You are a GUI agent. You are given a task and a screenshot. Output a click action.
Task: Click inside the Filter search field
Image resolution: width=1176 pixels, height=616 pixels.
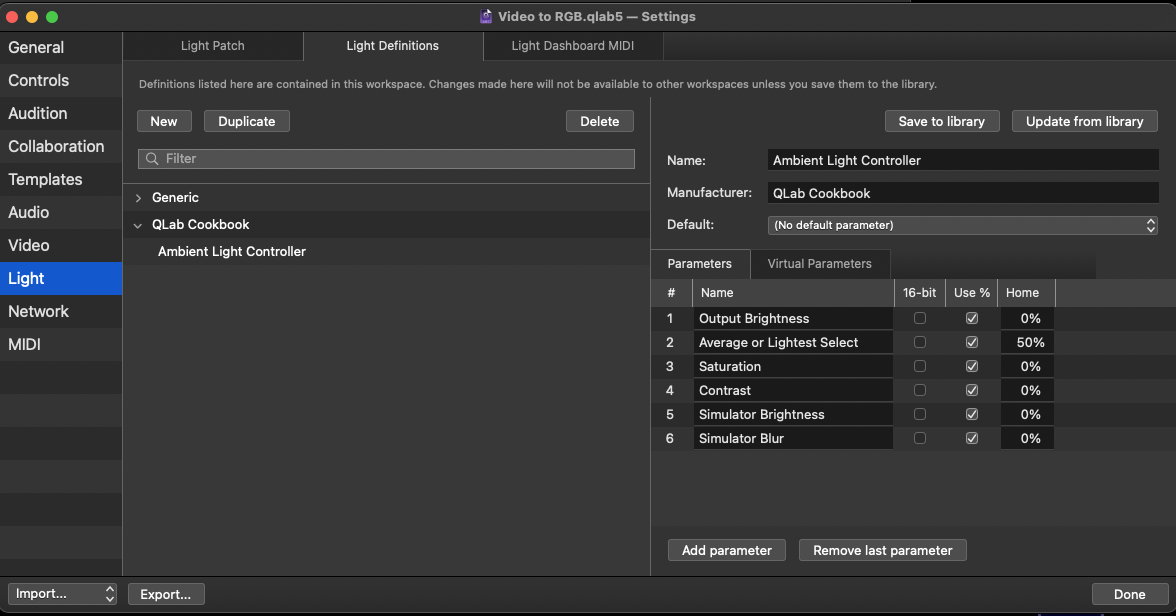pos(385,158)
